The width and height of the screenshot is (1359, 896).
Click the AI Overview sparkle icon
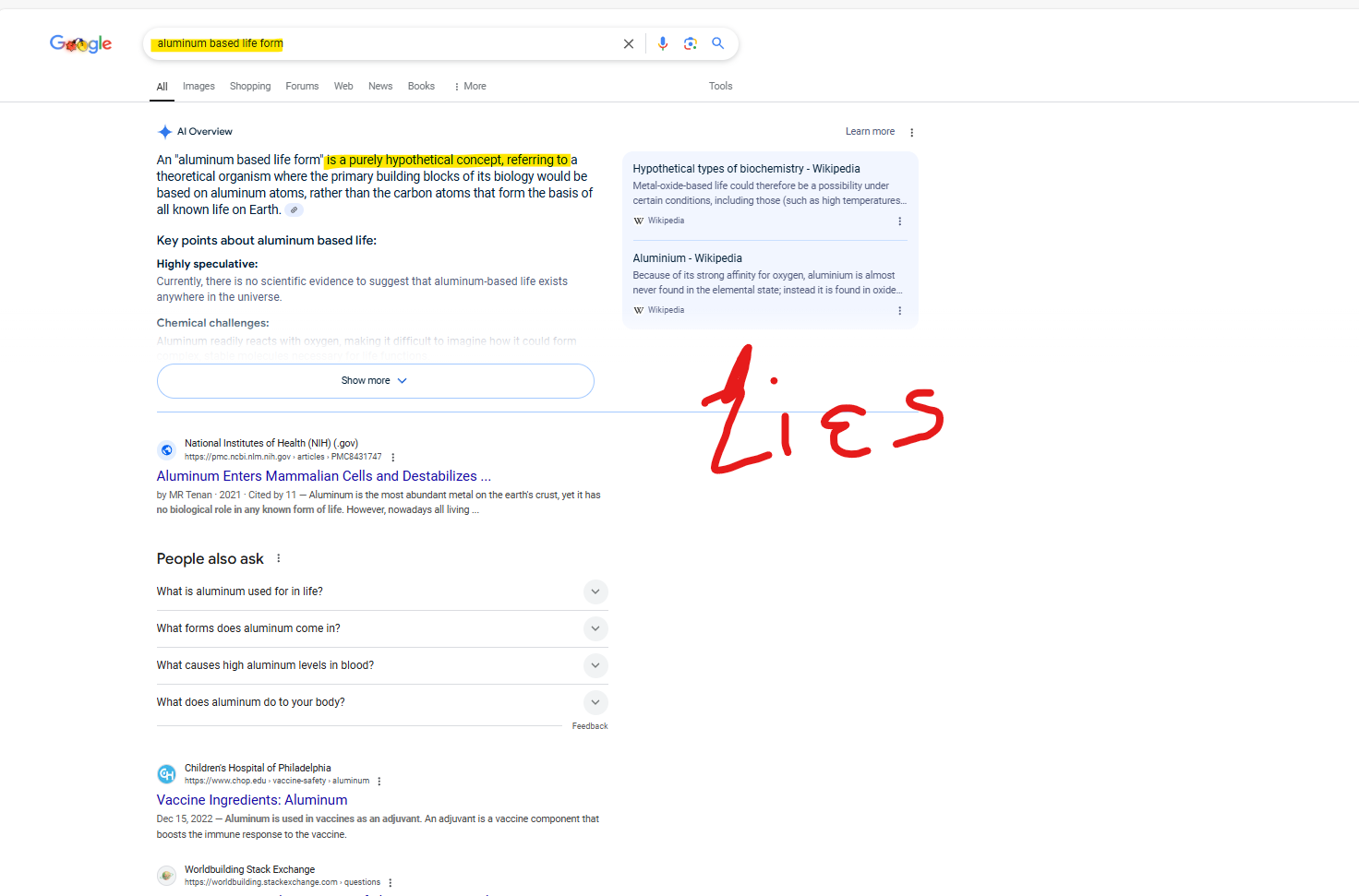[x=165, y=132]
